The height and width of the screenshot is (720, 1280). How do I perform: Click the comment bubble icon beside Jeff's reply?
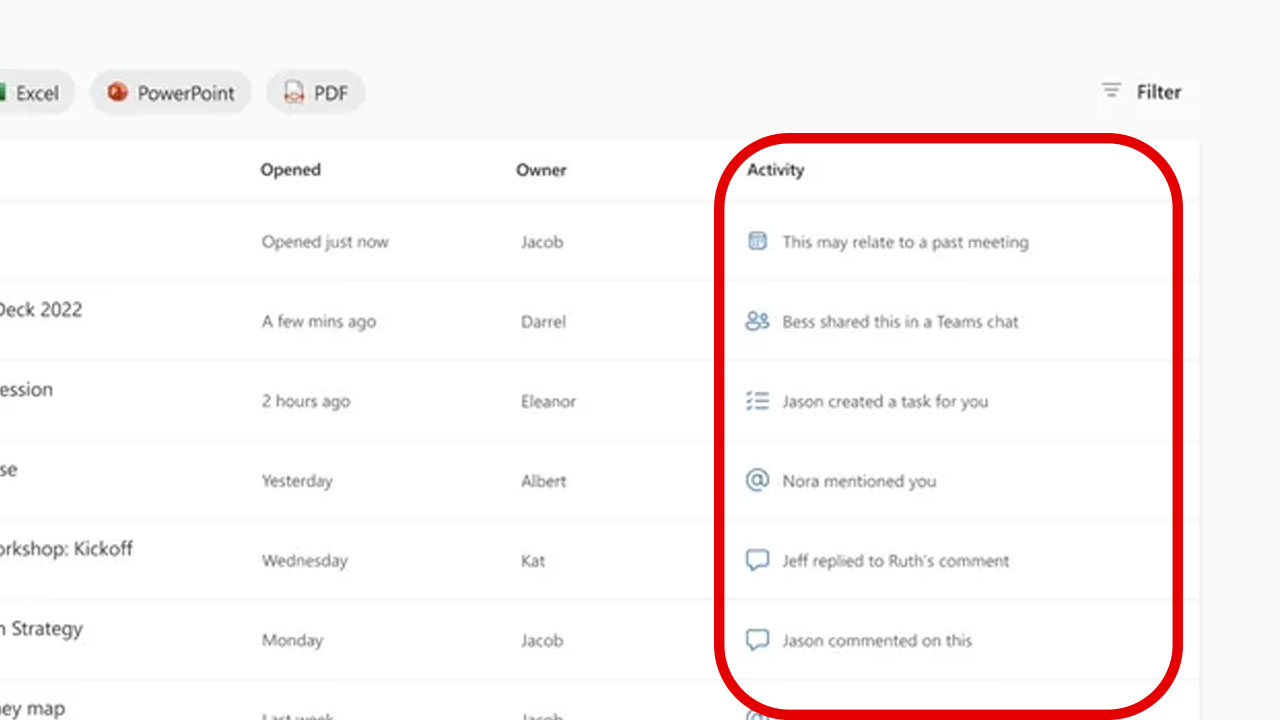coord(758,560)
